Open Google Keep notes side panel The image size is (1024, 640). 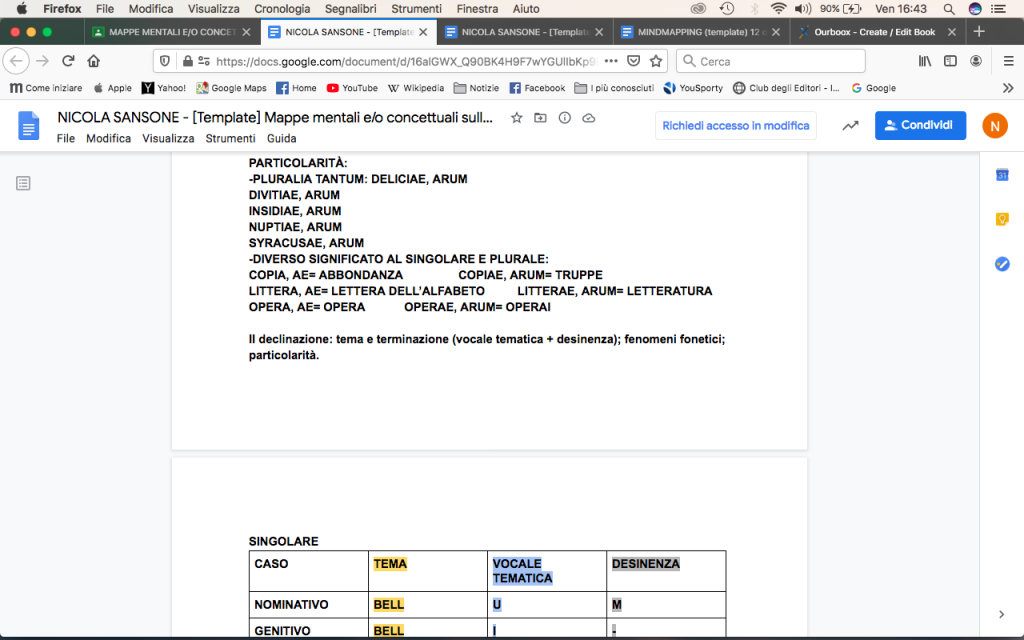(x=1002, y=220)
